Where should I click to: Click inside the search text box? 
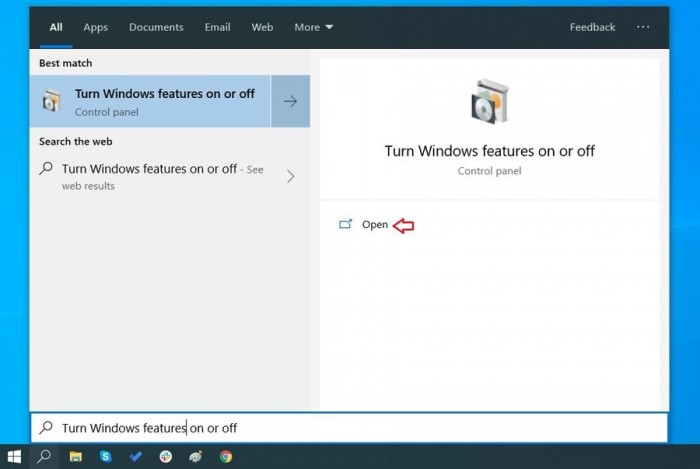pos(349,428)
